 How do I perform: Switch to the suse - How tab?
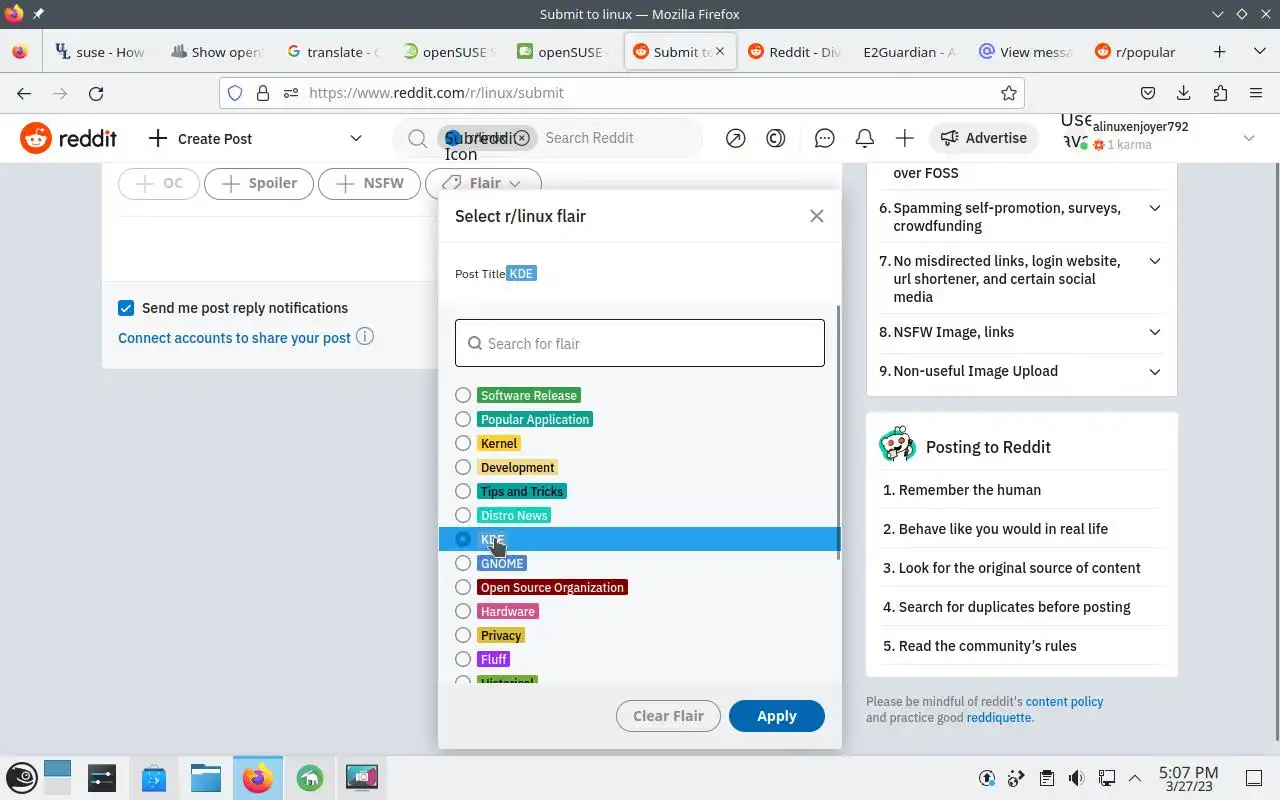coord(100,52)
